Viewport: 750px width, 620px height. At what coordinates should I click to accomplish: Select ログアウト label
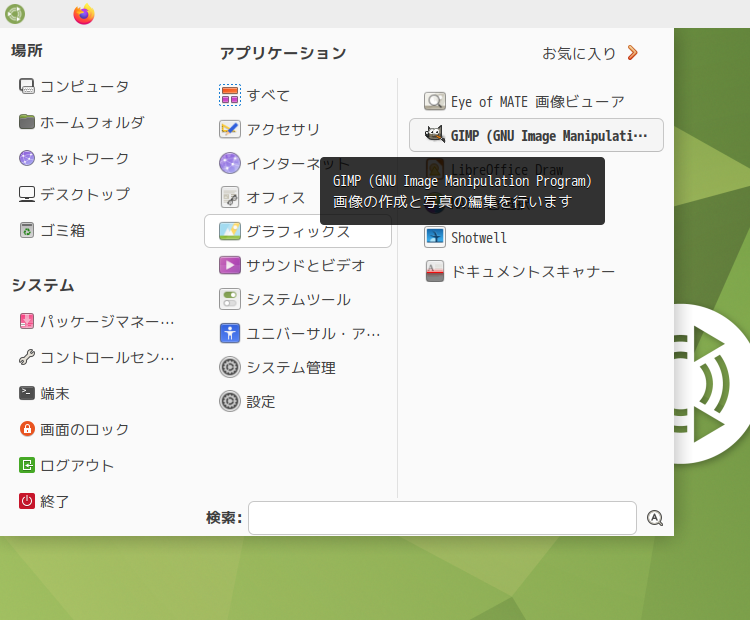tap(77, 465)
